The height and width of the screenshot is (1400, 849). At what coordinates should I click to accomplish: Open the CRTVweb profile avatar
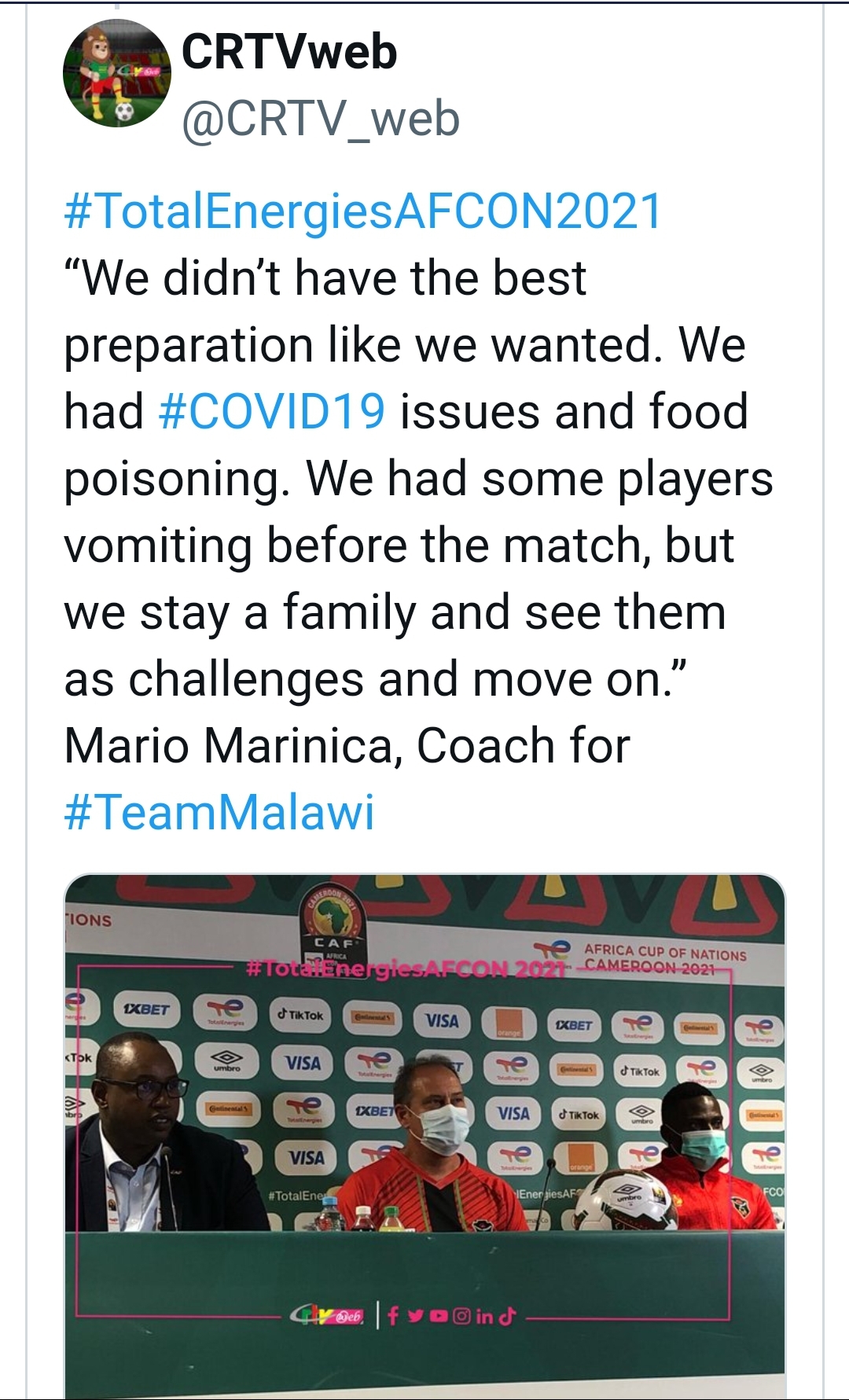pos(116,73)
